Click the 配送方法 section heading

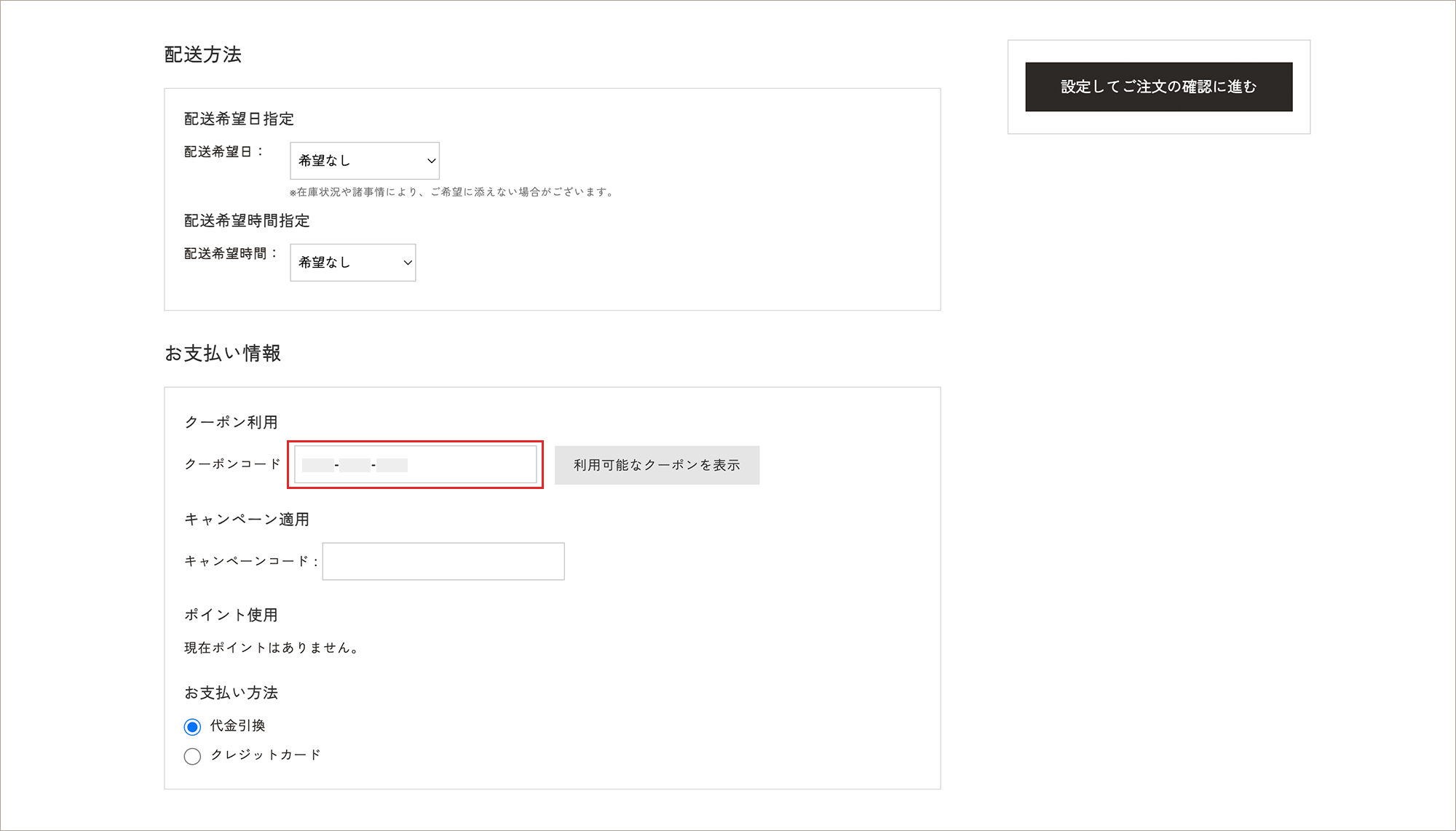coord(202,55)
